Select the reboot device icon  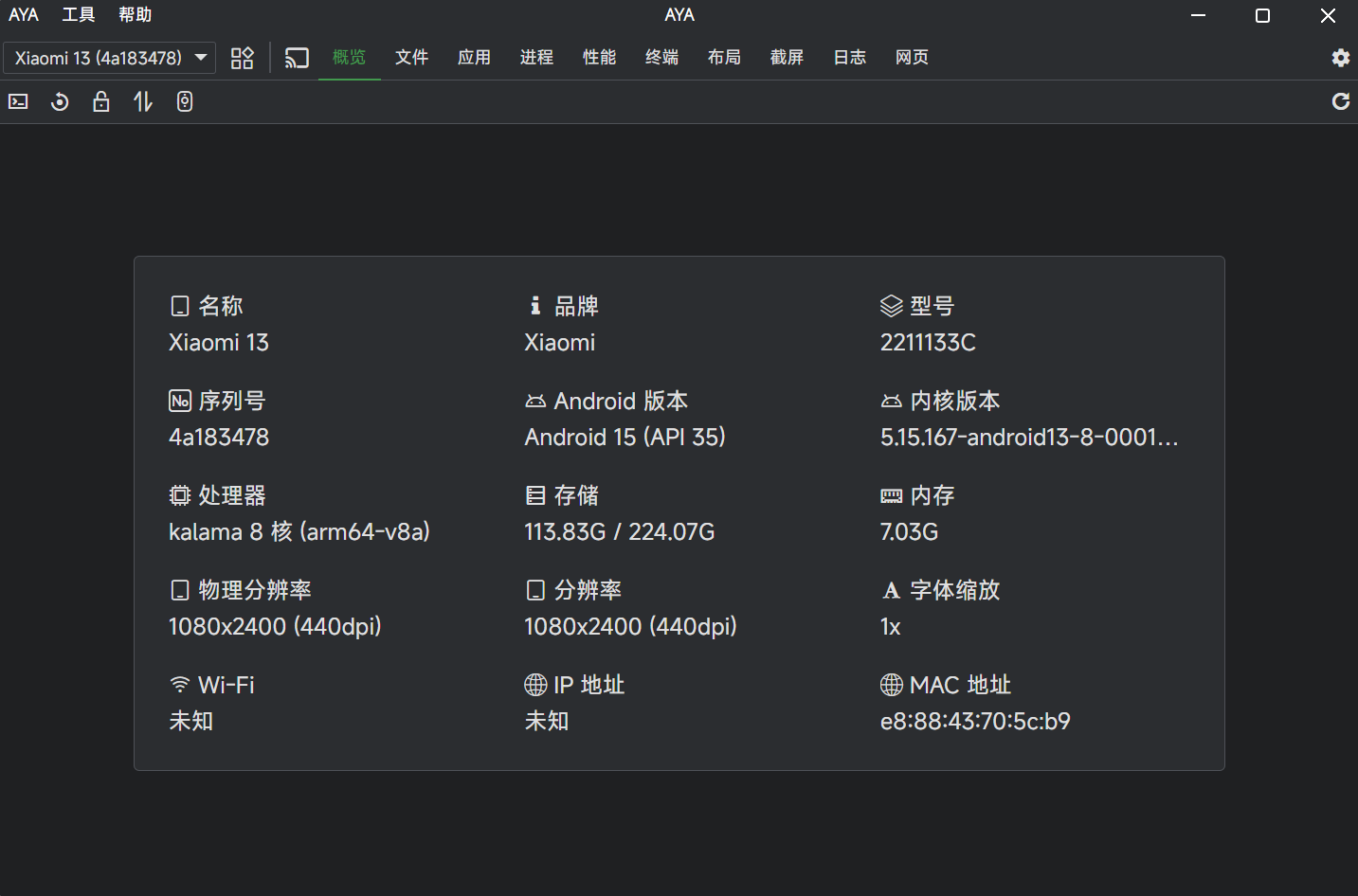pos(59,101)
